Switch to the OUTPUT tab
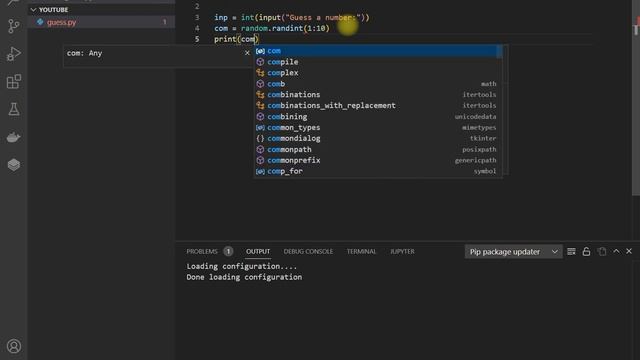Screen dimensions: 640x360 click(x=258, y=251)
